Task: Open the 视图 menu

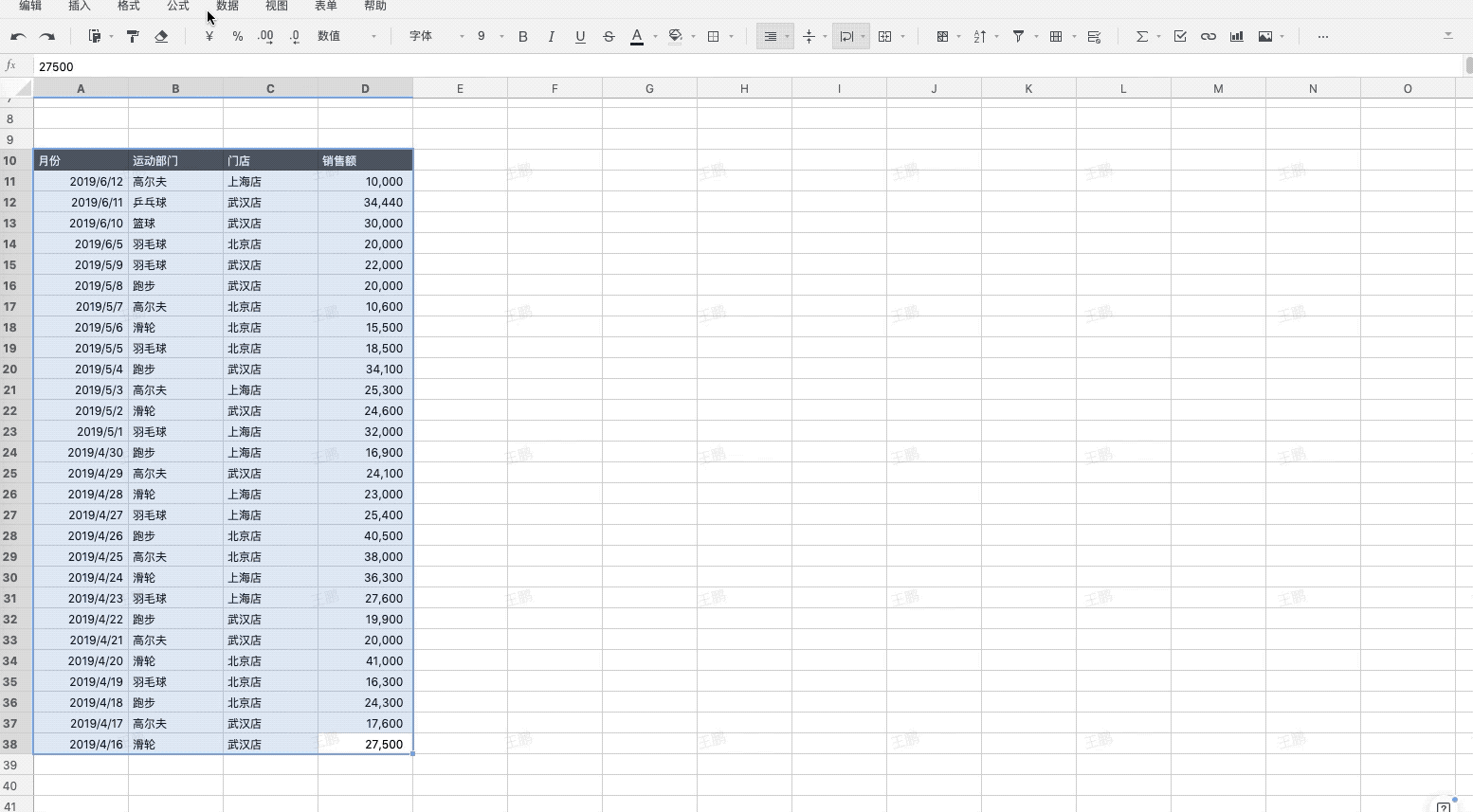Action: [x=277, y=6]
